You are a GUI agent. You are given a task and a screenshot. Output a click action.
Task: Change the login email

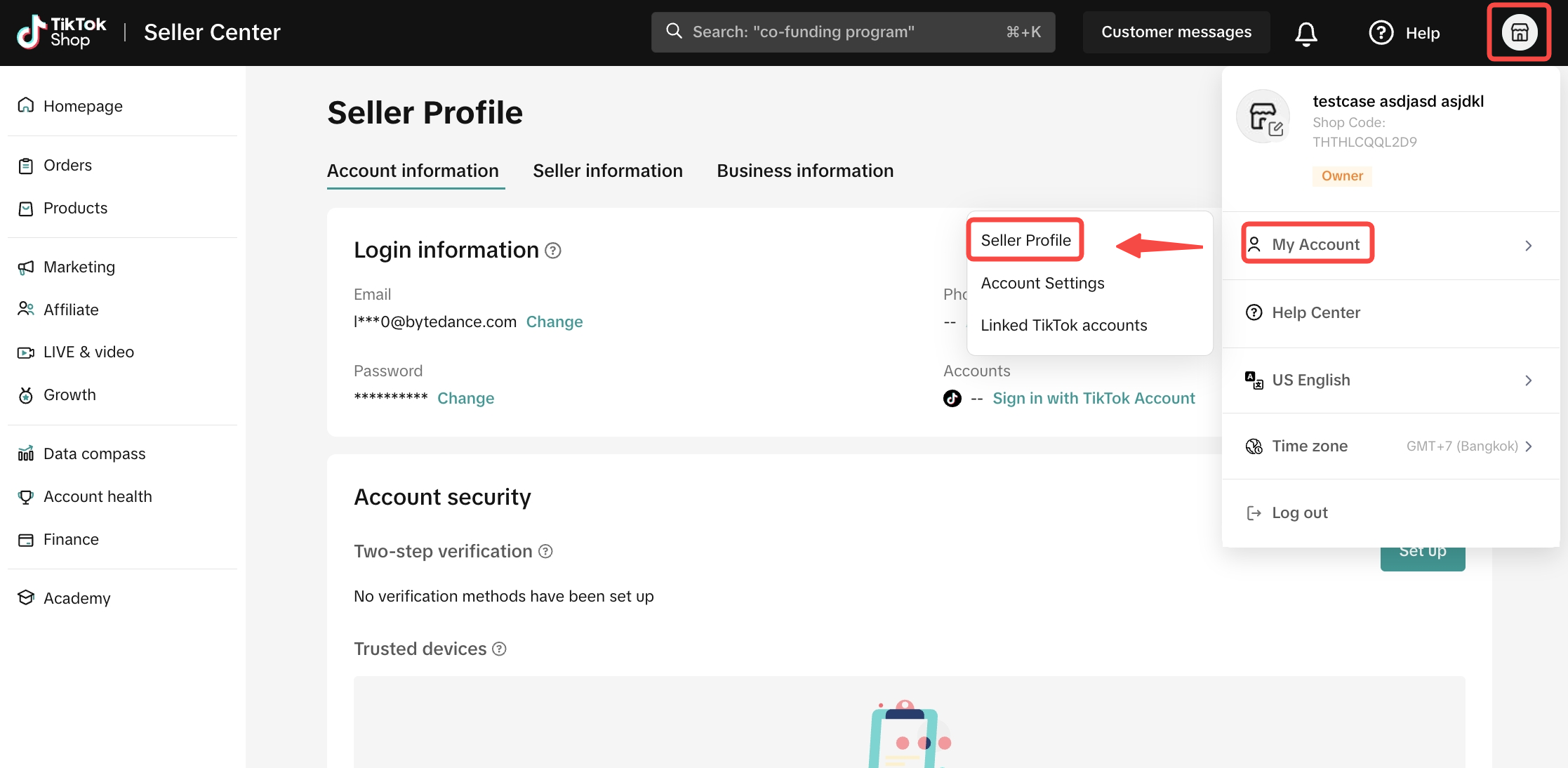pos(554,322)
